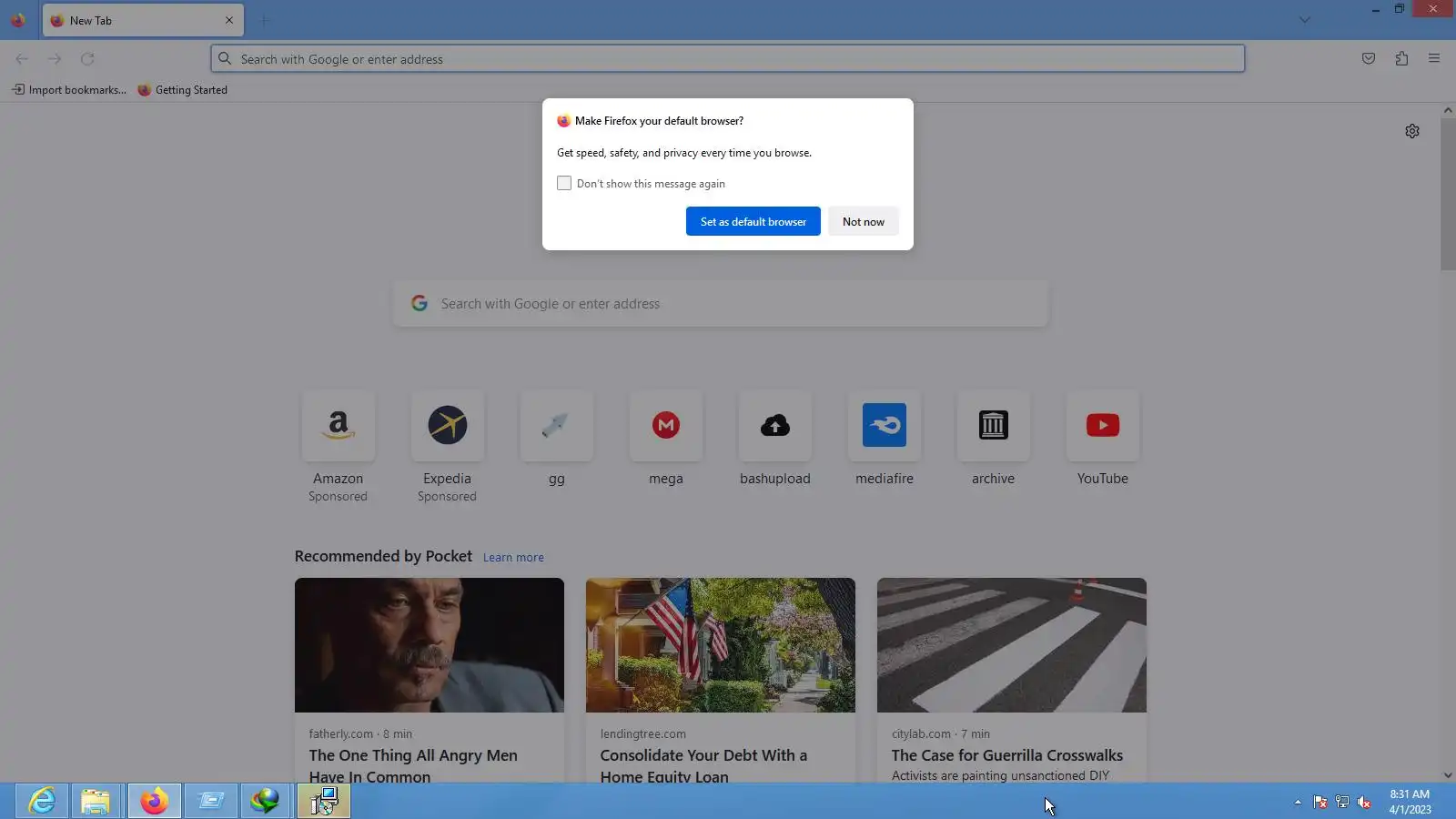The width and height of the screenshot is (1456, 819).
Task: Select the New Tab tab
Action: click(x=143, y=20)
